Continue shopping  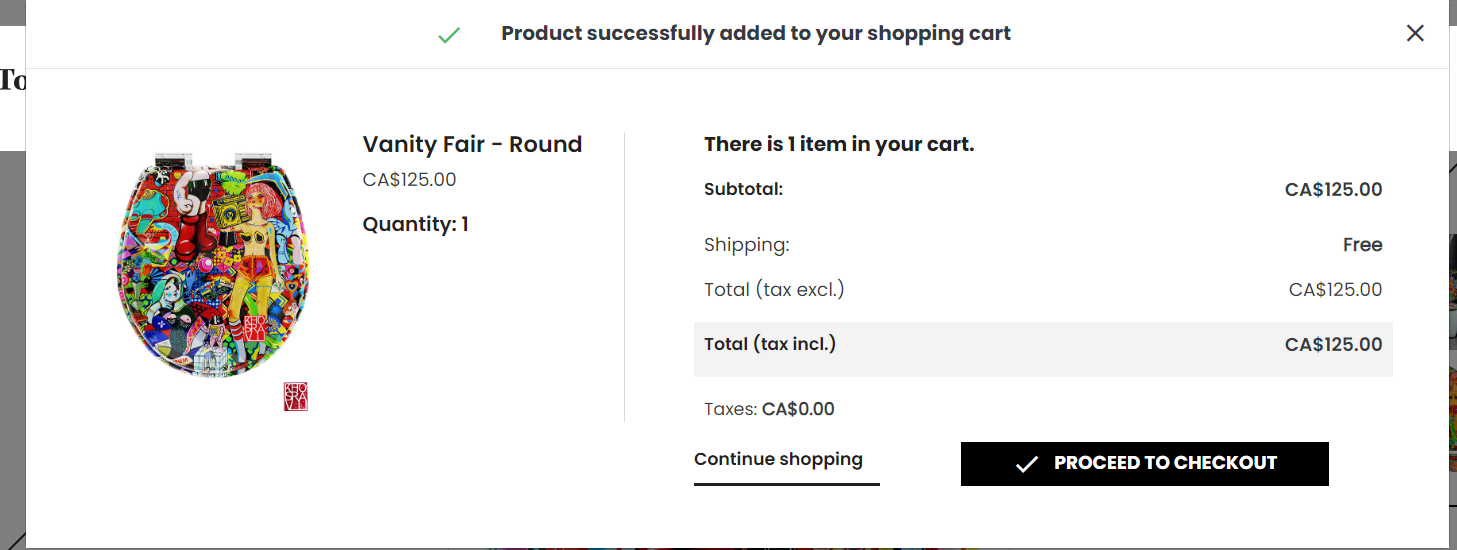[x=779, y=459]
